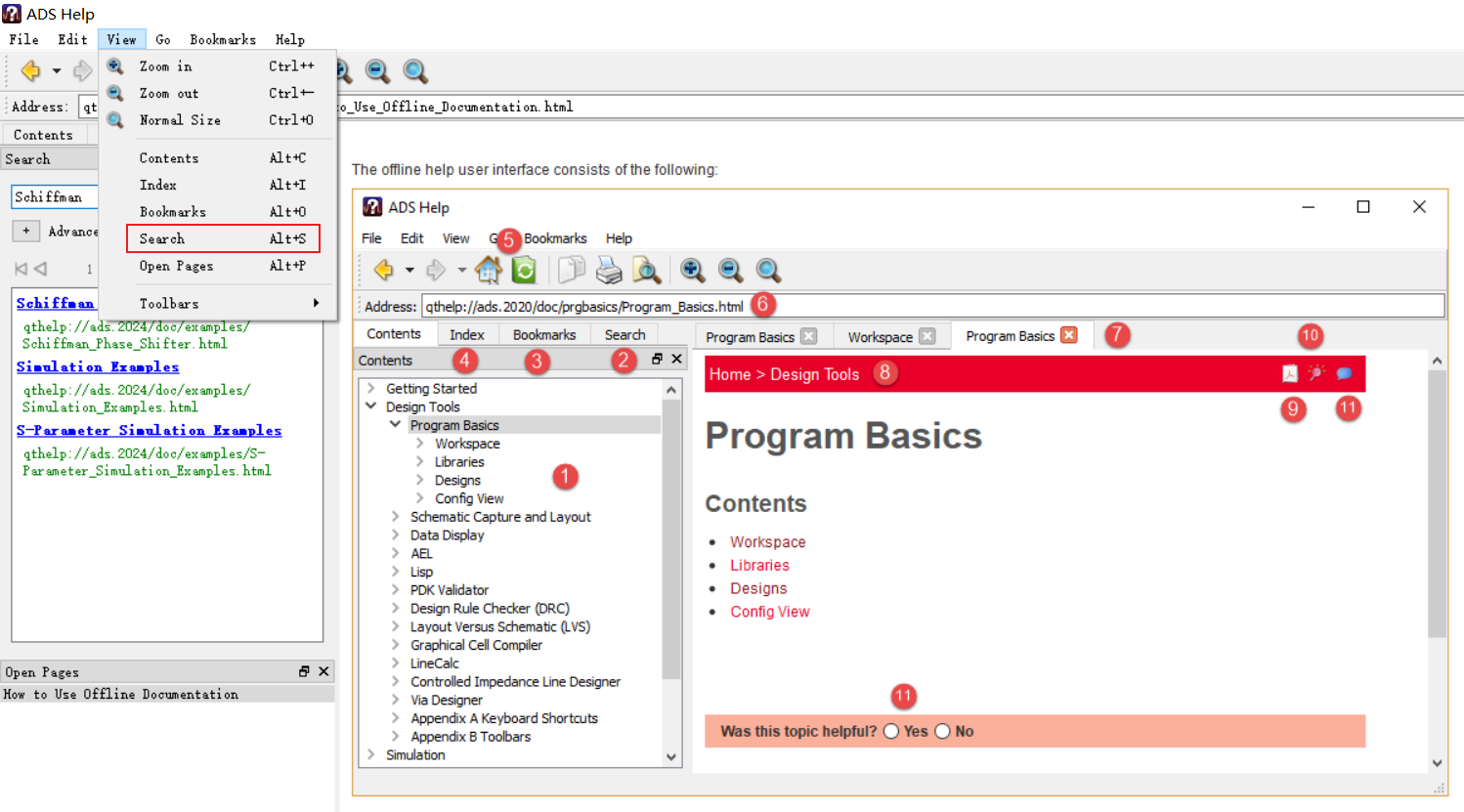Open the Back dropdown arrow in pictured toolbar

409,271
